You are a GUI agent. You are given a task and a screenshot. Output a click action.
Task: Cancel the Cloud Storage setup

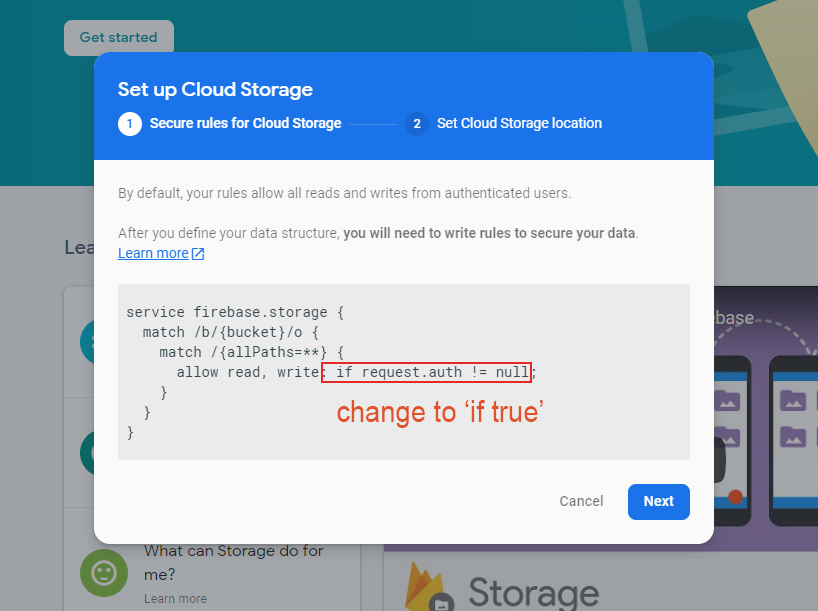581,501
